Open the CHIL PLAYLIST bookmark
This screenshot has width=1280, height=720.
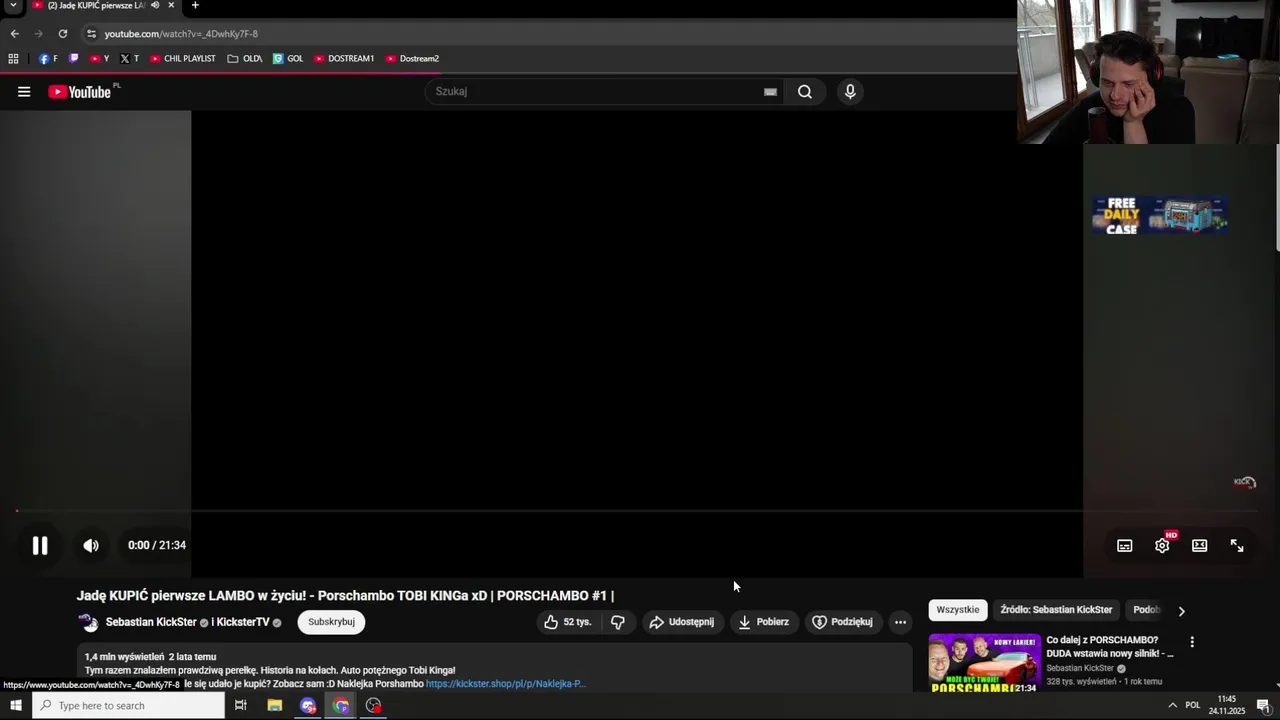tap(182, 59)
